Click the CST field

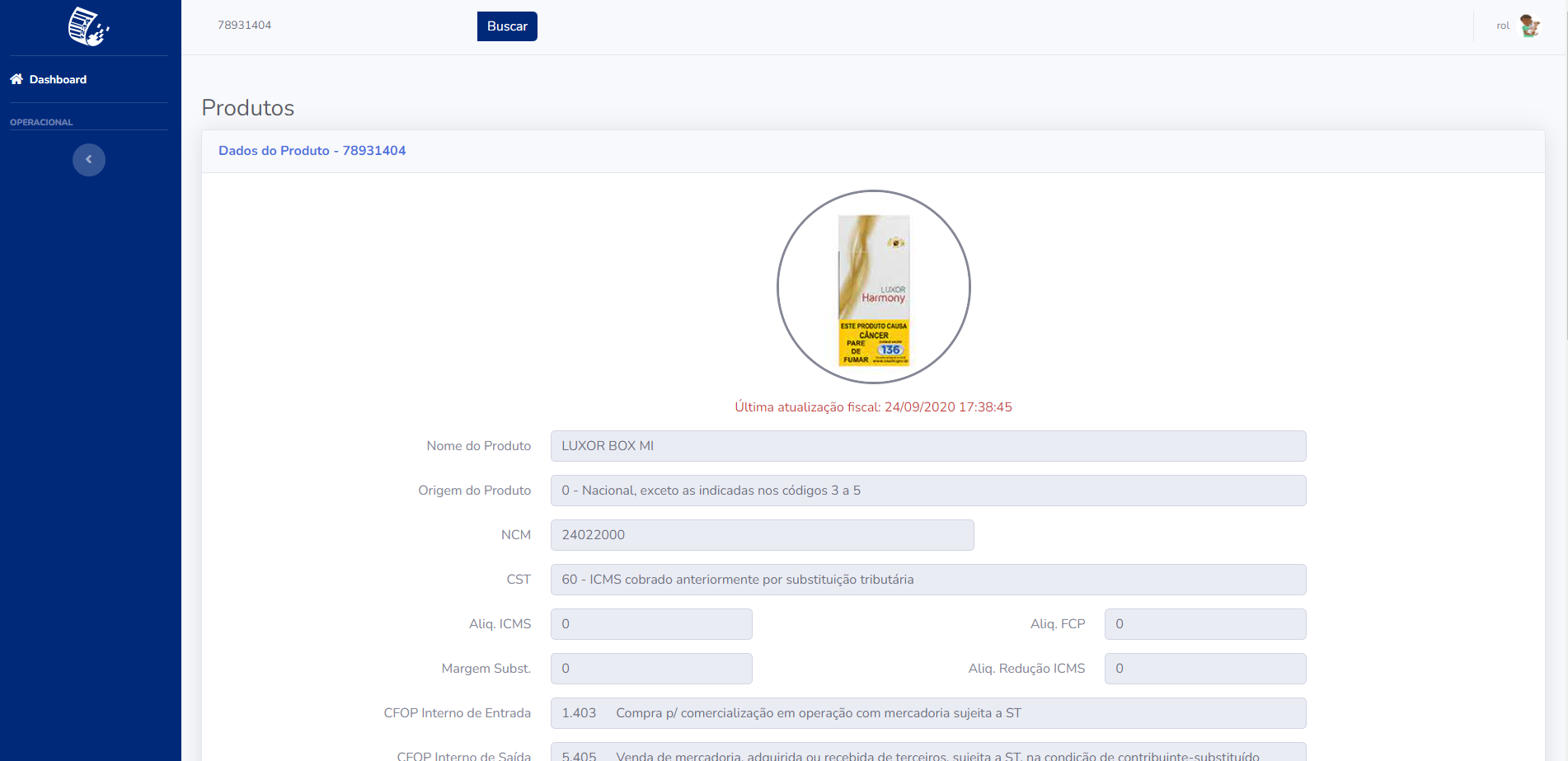coord(928,580)
